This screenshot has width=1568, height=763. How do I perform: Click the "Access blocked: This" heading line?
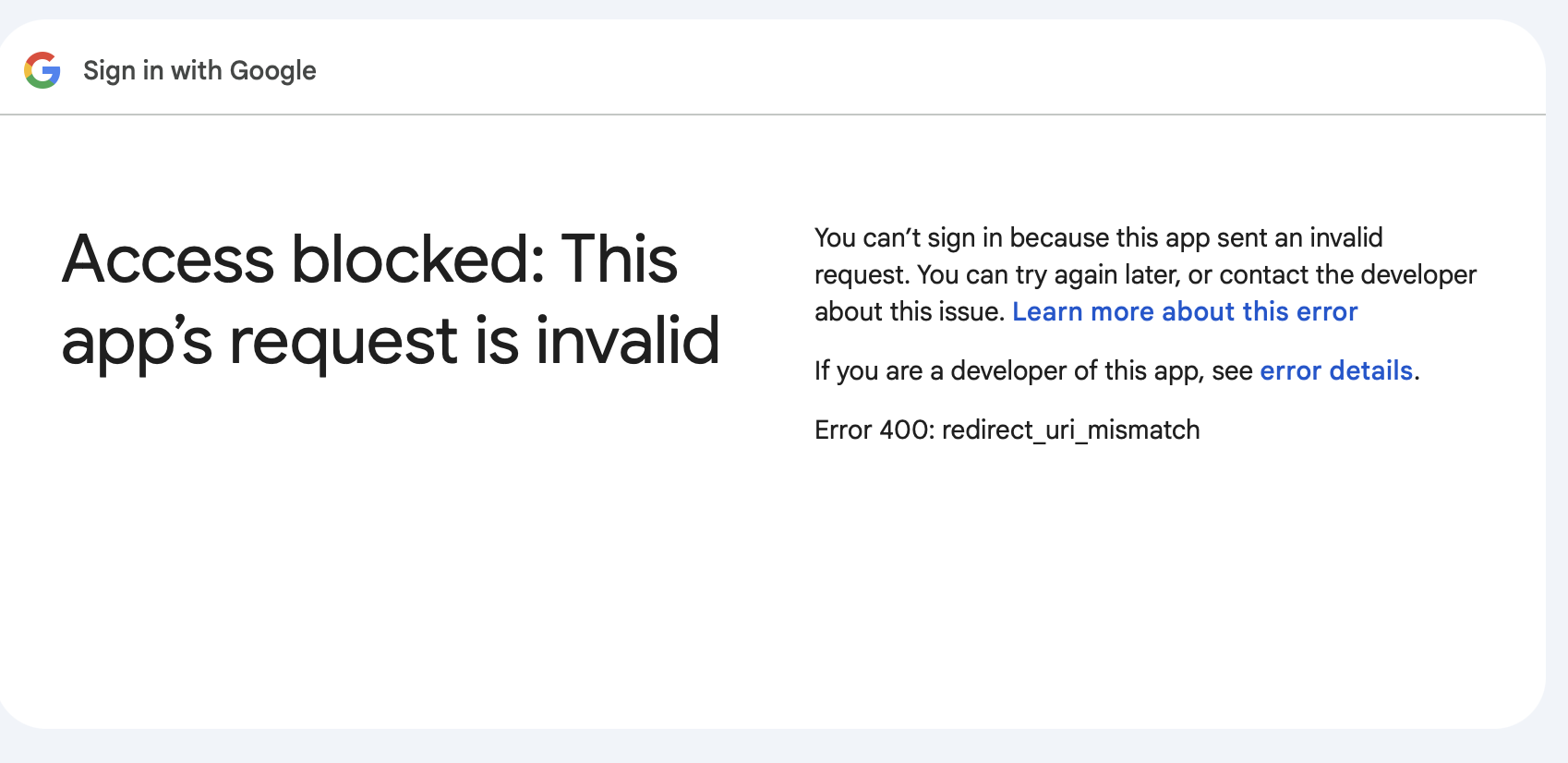pos(369,259)
